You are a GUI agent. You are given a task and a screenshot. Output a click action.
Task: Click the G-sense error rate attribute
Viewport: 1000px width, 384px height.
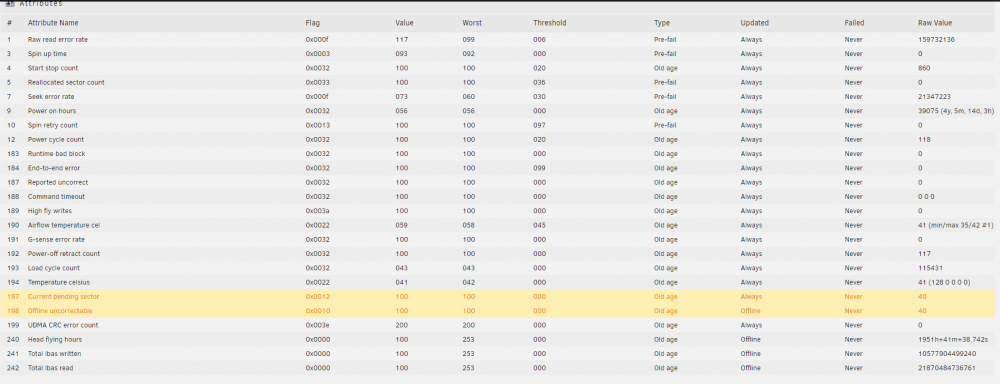point(56,239)
